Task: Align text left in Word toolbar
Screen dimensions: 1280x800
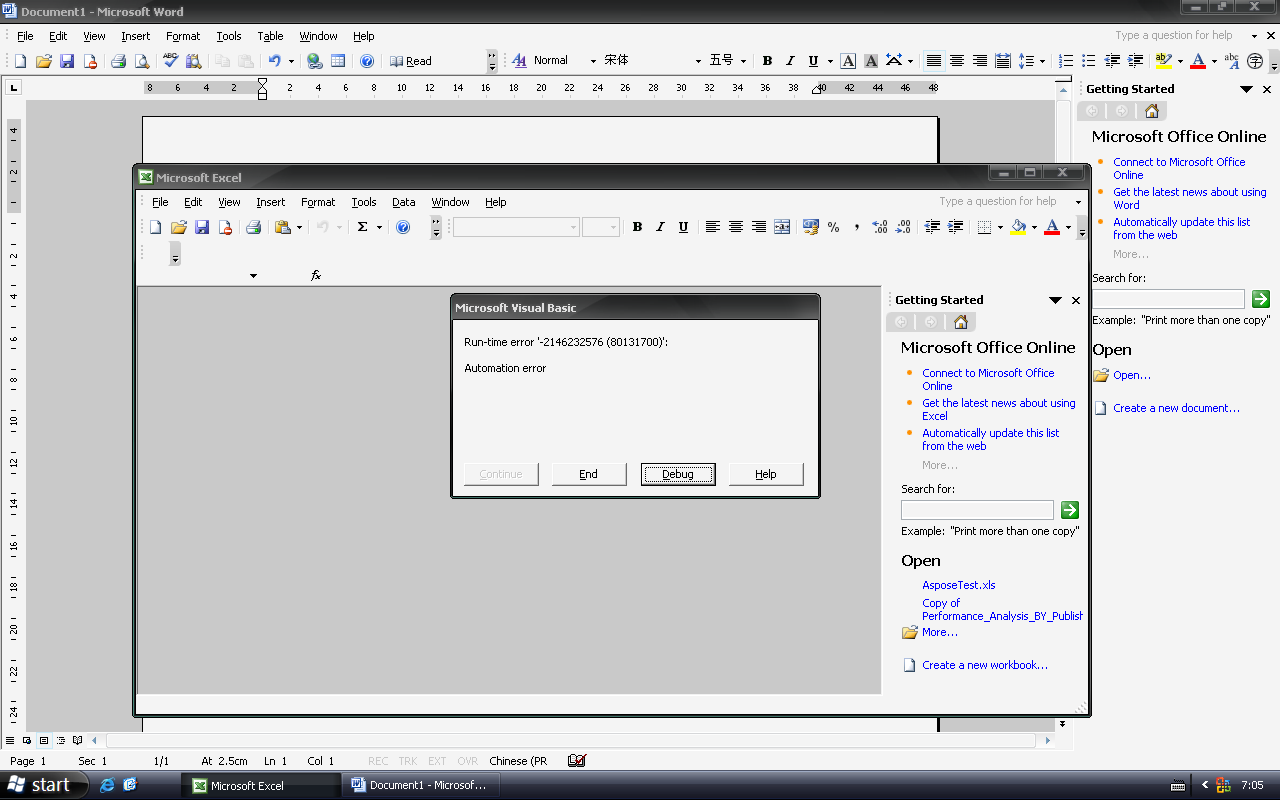Action: 933,61
